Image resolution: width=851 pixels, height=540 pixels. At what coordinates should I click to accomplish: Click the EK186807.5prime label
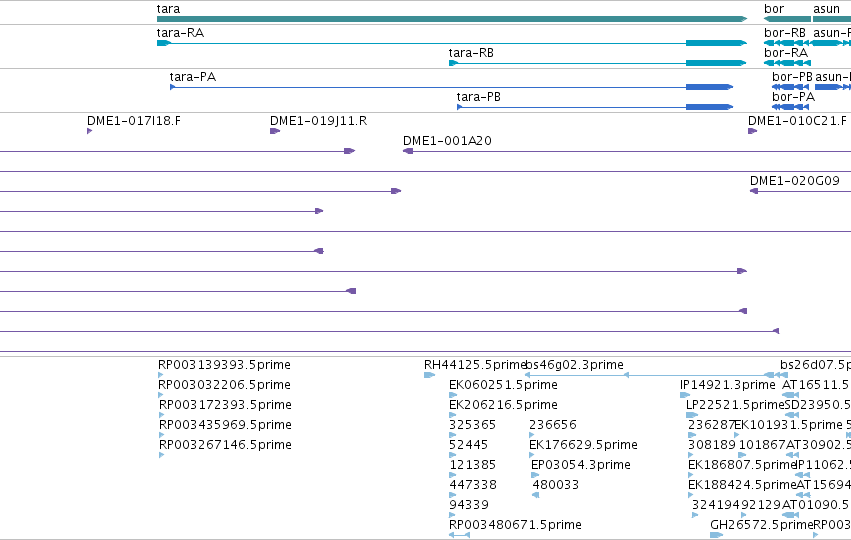pyautogui.click(x=742, y=465)
